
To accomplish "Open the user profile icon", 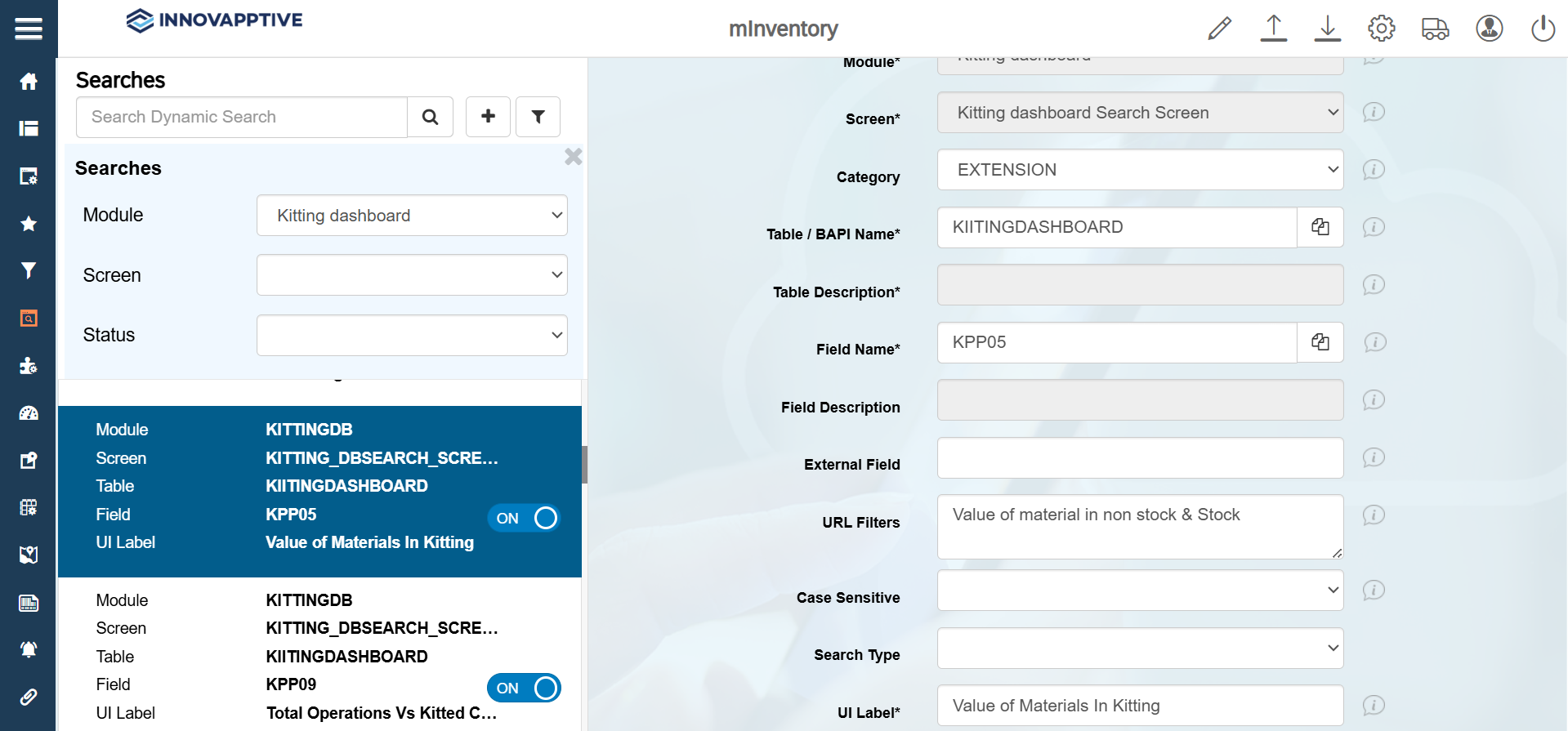I will pos(1489,29).
